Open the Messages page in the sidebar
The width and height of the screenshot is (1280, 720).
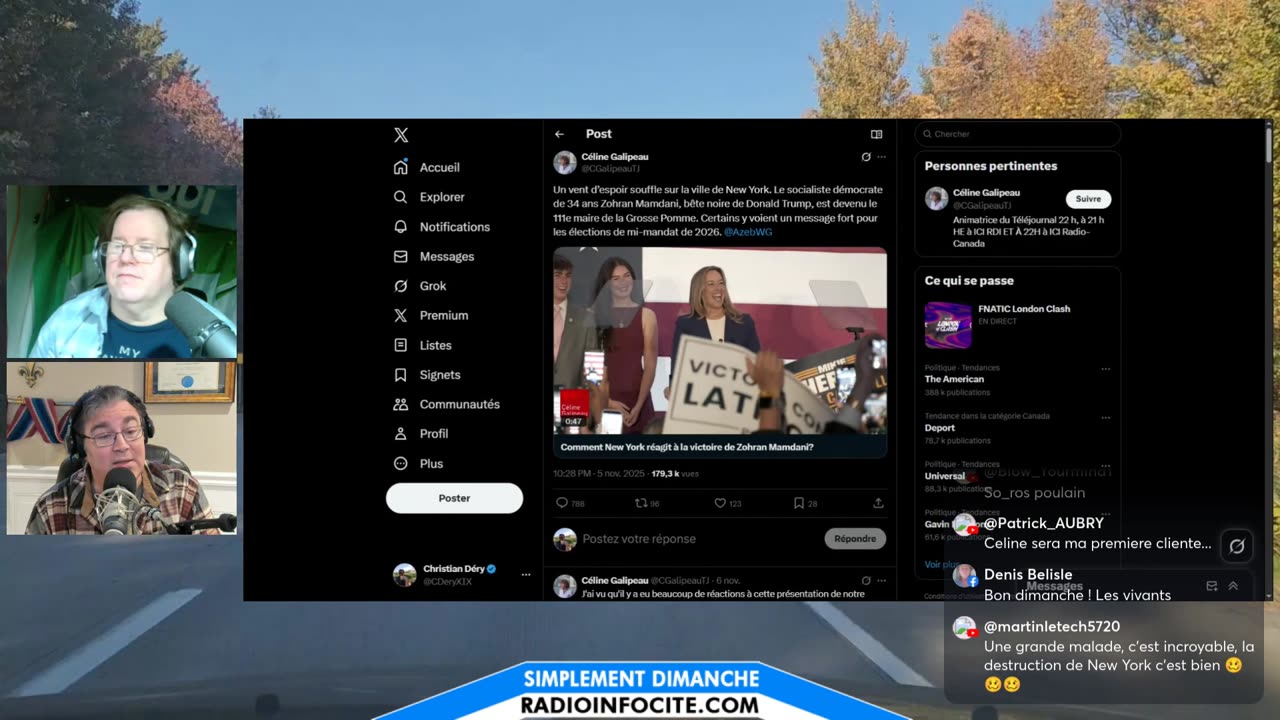click(434, 256)
